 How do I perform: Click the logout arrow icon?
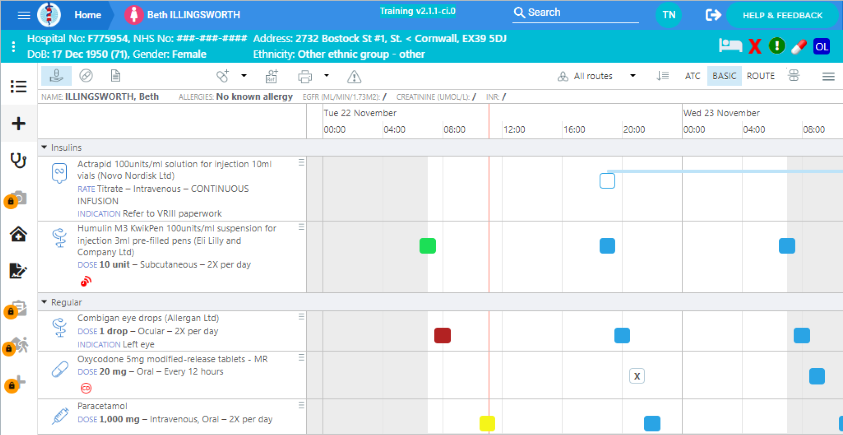coord(713,15)
